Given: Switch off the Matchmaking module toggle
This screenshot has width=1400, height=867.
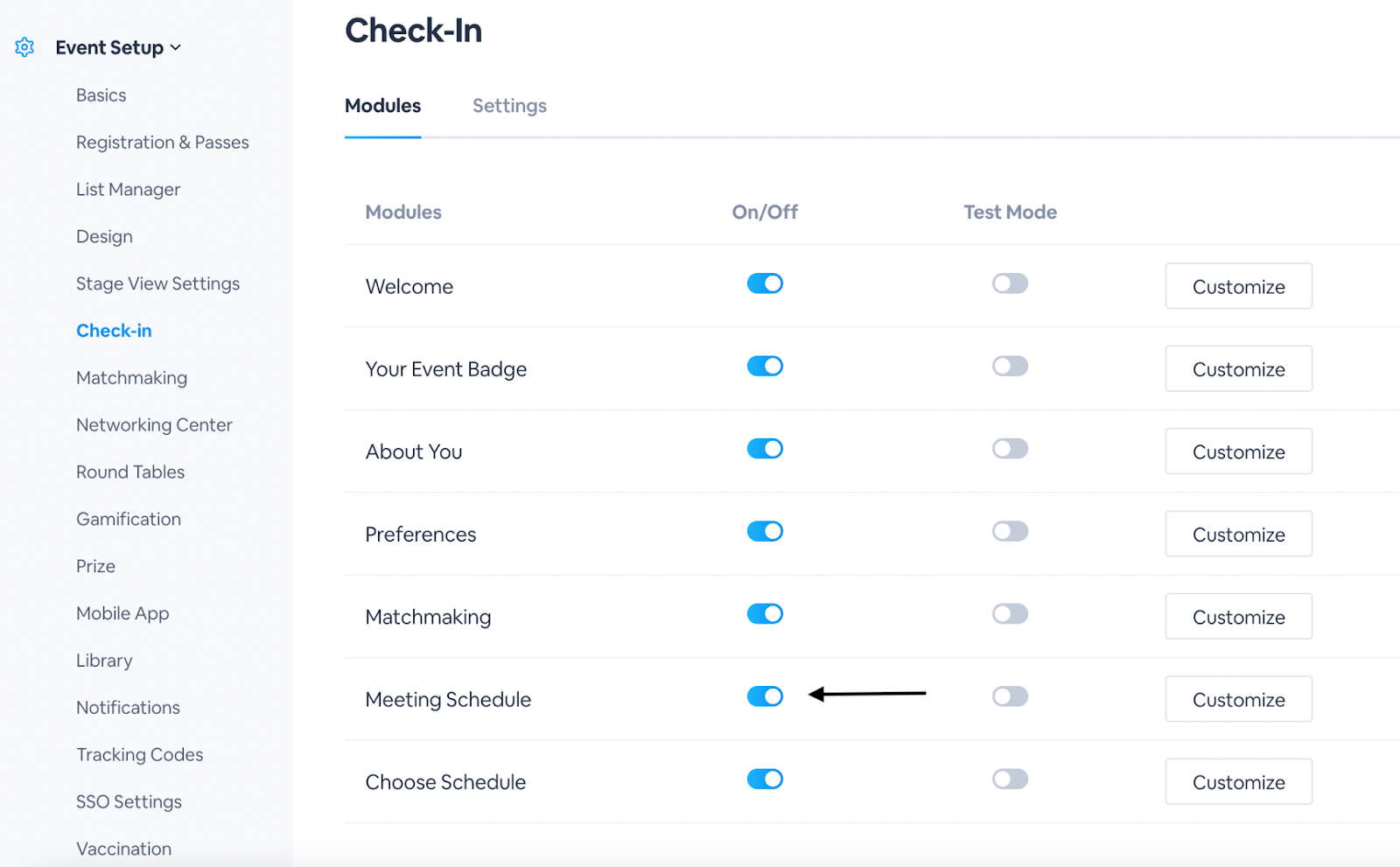Looking at the screenshot, I should 765,614.
